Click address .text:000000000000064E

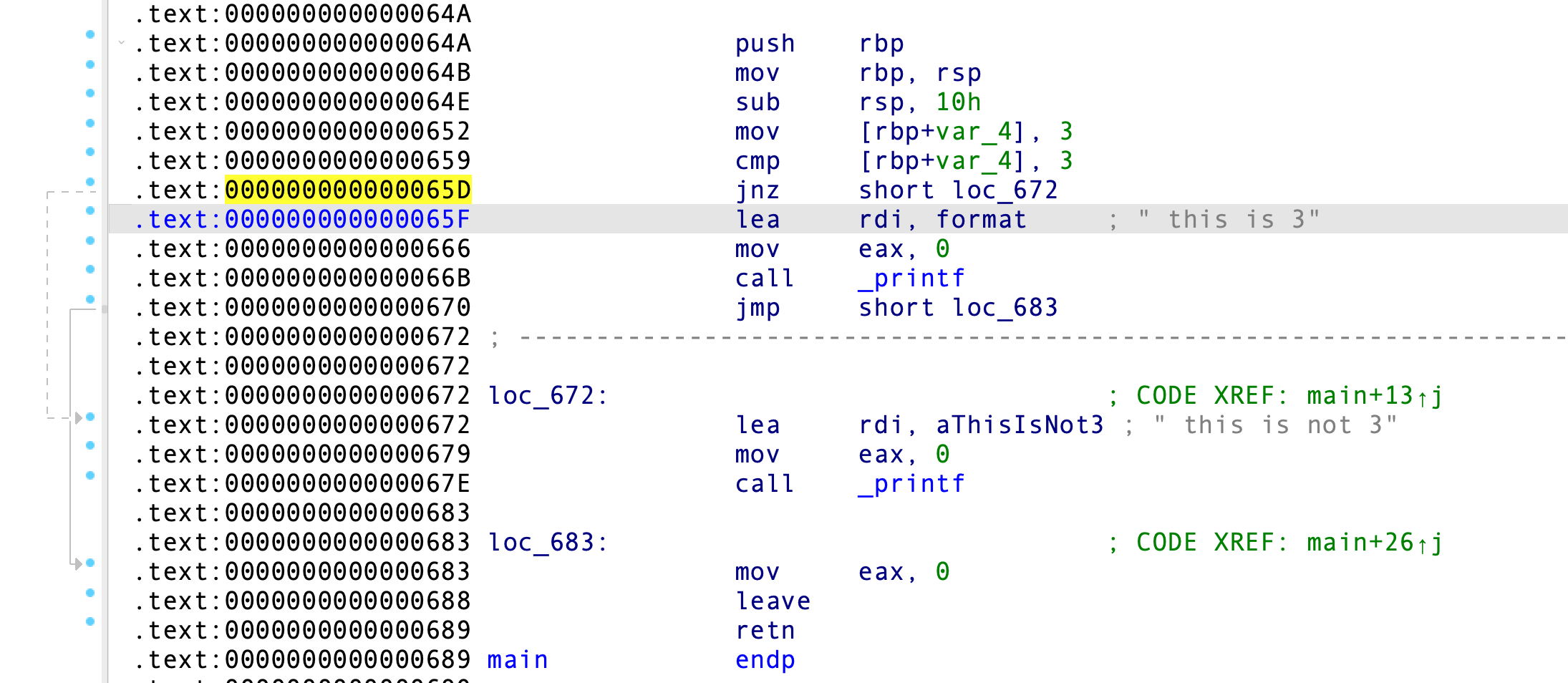pyautogui.click(x=303, y=102)
